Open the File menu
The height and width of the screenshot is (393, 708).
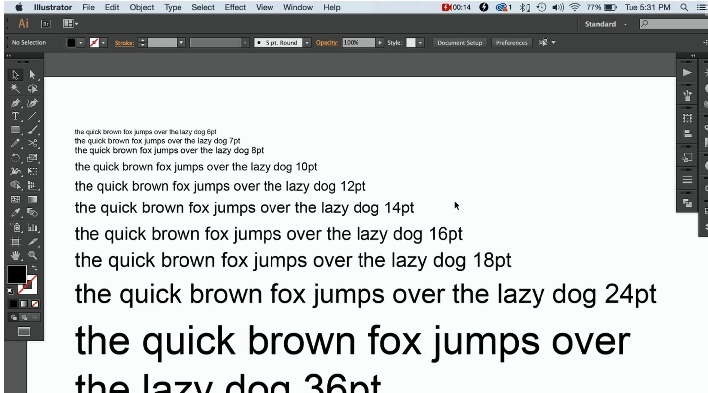[x=88, y=7]
